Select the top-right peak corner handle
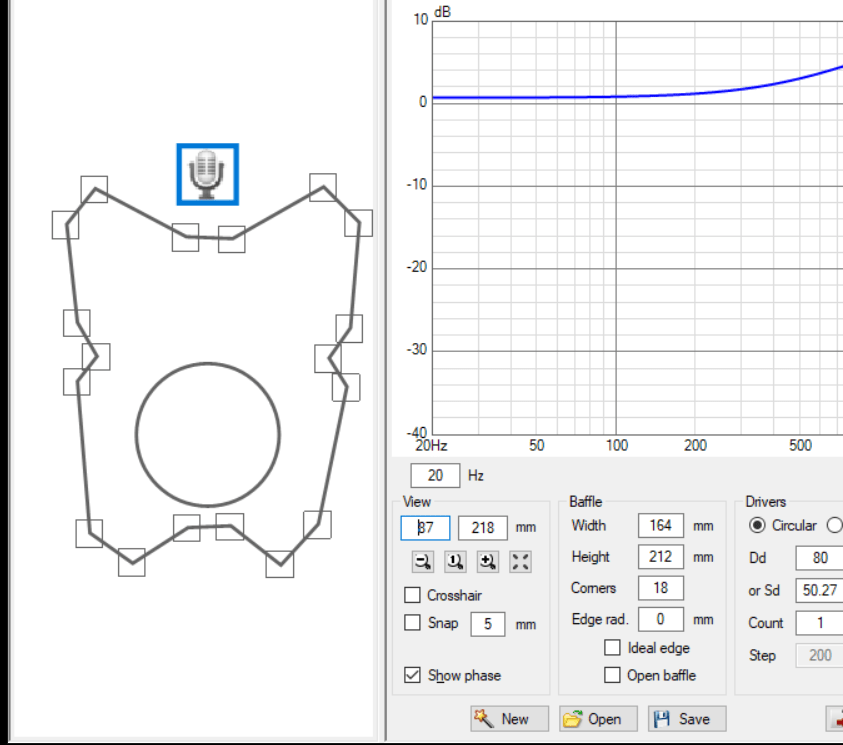 coord(323,187)
